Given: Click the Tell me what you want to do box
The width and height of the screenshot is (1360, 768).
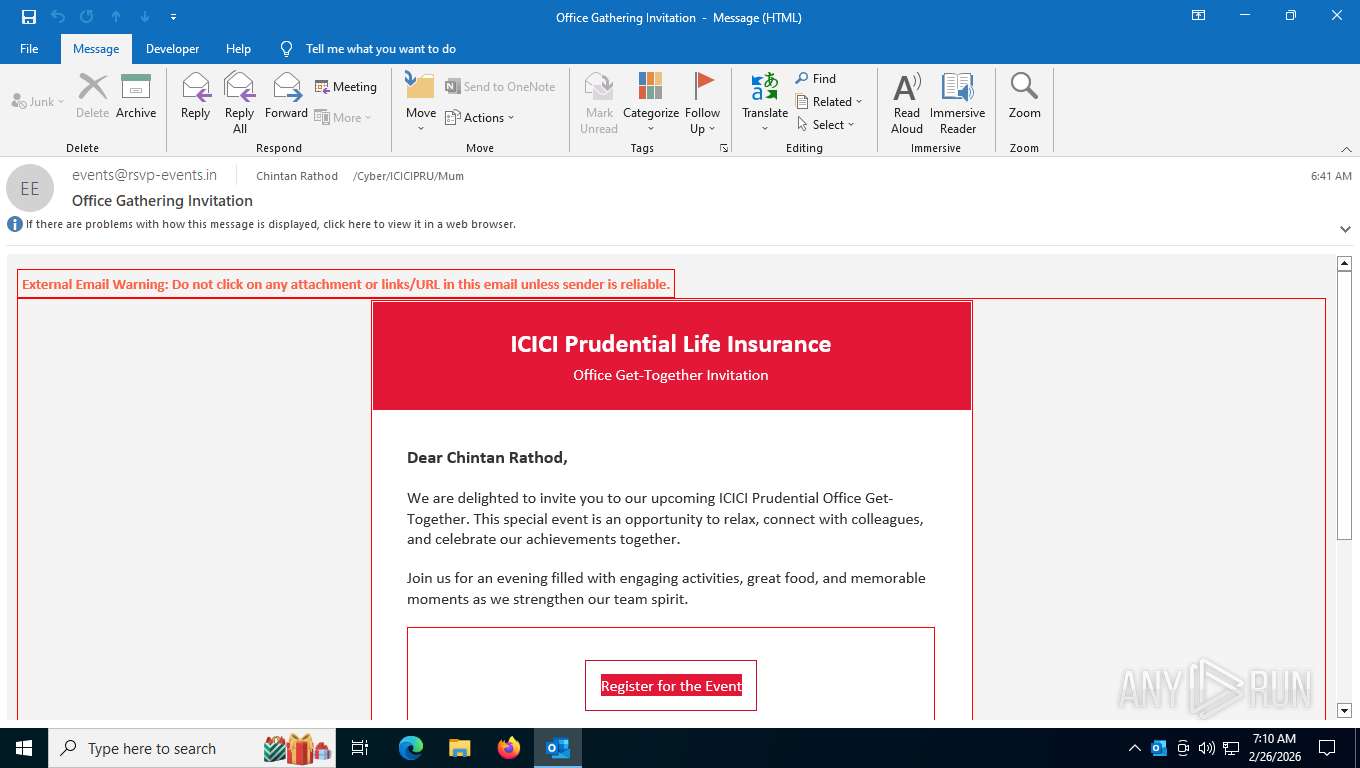Looking at the screenshot, I should pyautogui.click(x=380, y=48).
